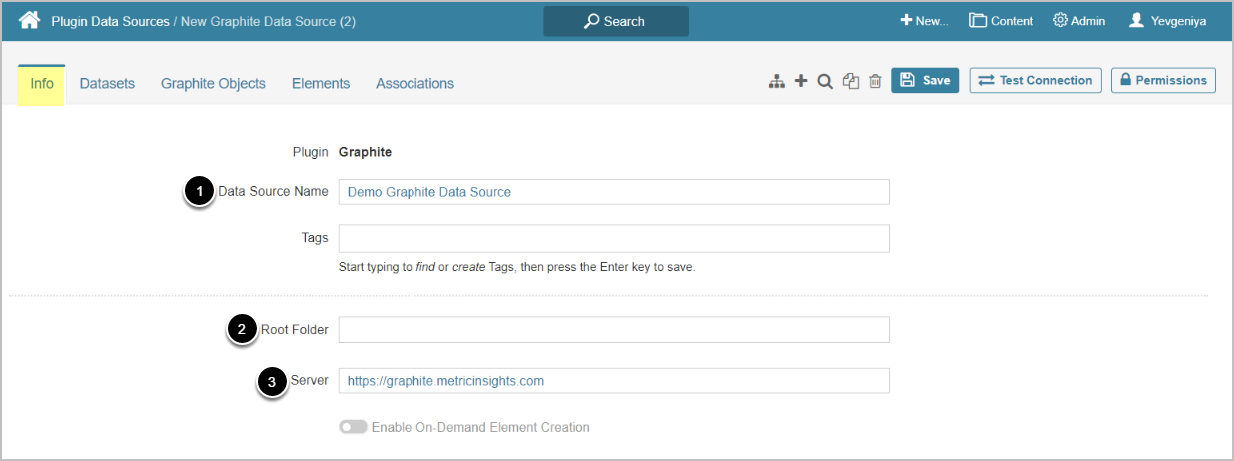Screen dimensions: 1234x461
Task: Click the plus icon beside the hierarchy icon
Action: tap(801, 81)
